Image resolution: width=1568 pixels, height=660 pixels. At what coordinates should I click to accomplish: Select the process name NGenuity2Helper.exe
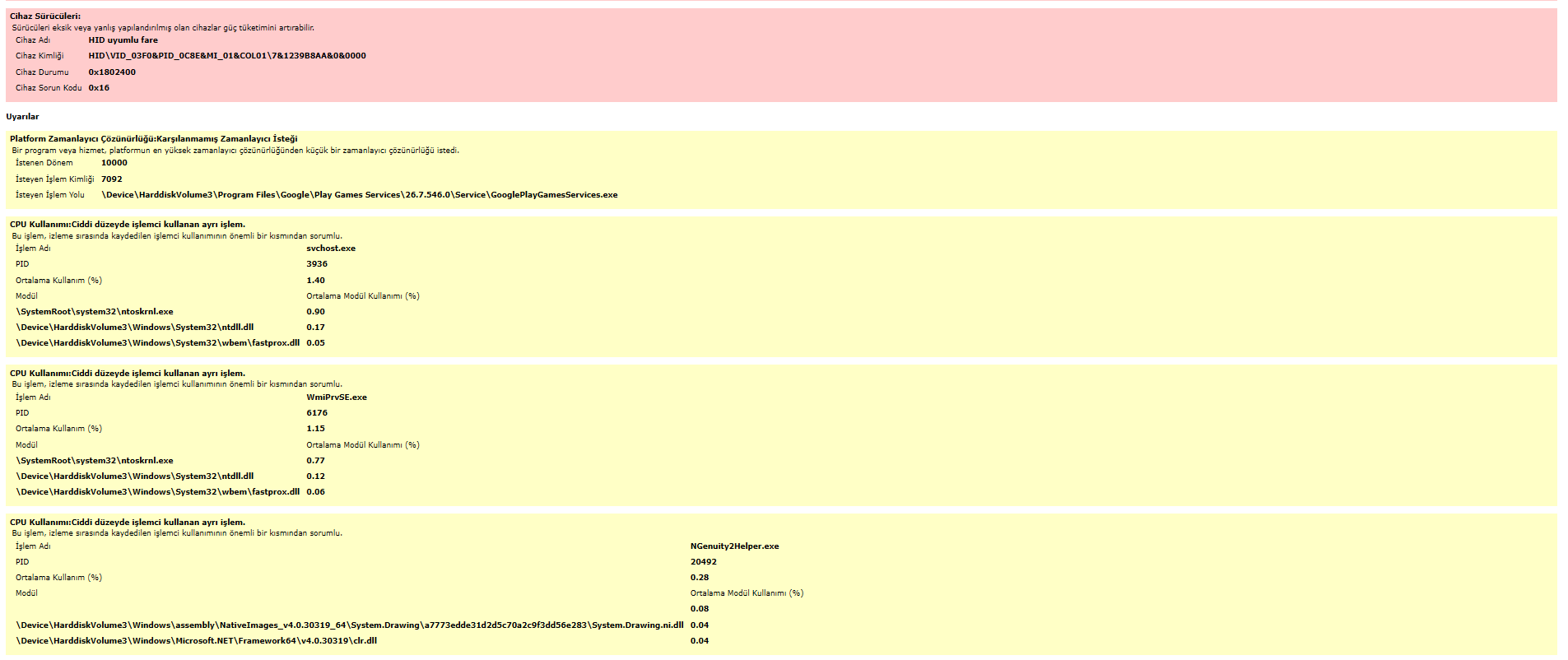tap(734, 546)
